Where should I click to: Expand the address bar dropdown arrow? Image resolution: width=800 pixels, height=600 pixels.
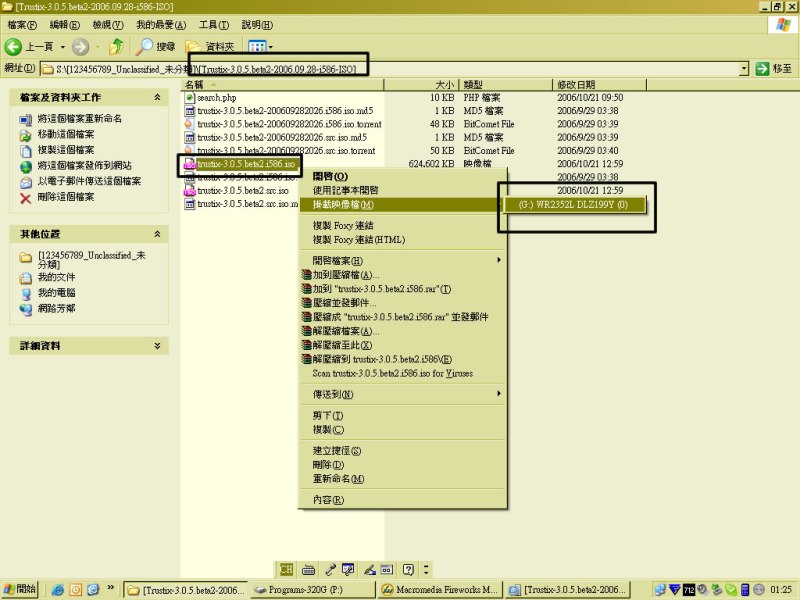[744, 68]
